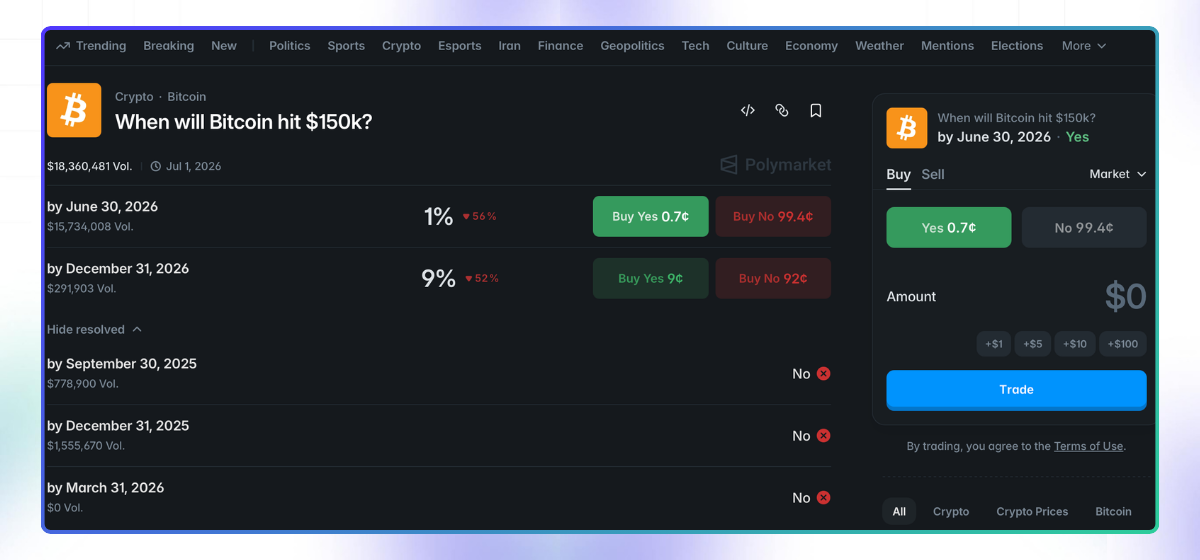Select the by September 30, 2025 resolved row
This screenshot has width=1200, height=560.
click(x=439, y=373)
